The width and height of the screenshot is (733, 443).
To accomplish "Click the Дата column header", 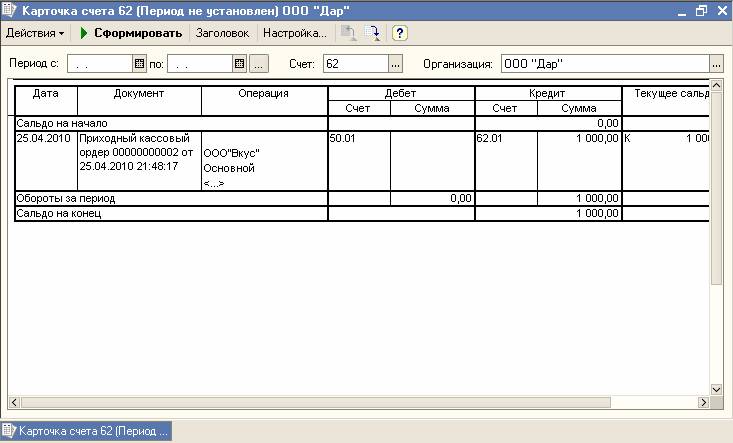I will coord(46,100).
